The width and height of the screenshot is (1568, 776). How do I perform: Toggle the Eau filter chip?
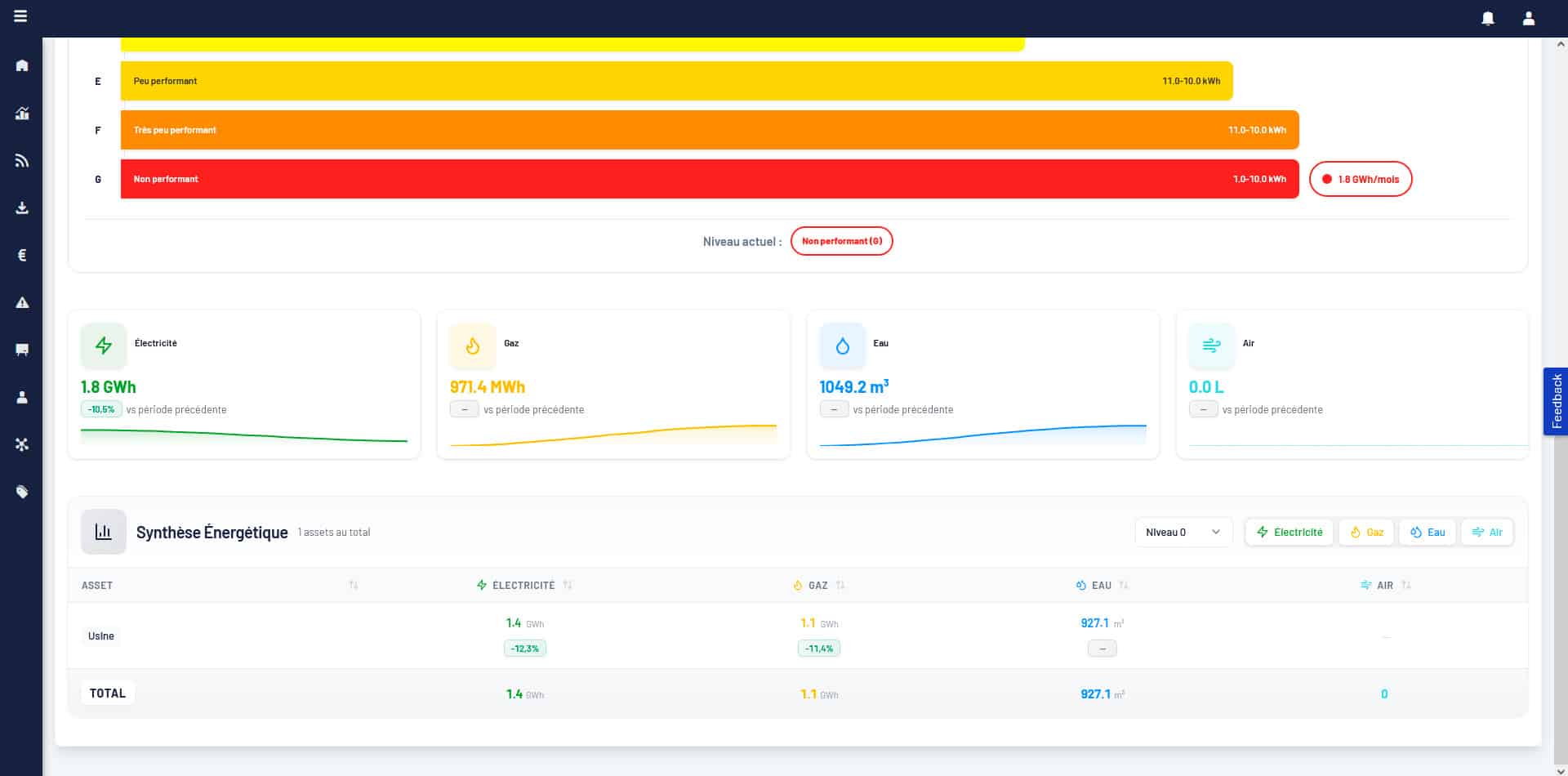[1427, 533]
